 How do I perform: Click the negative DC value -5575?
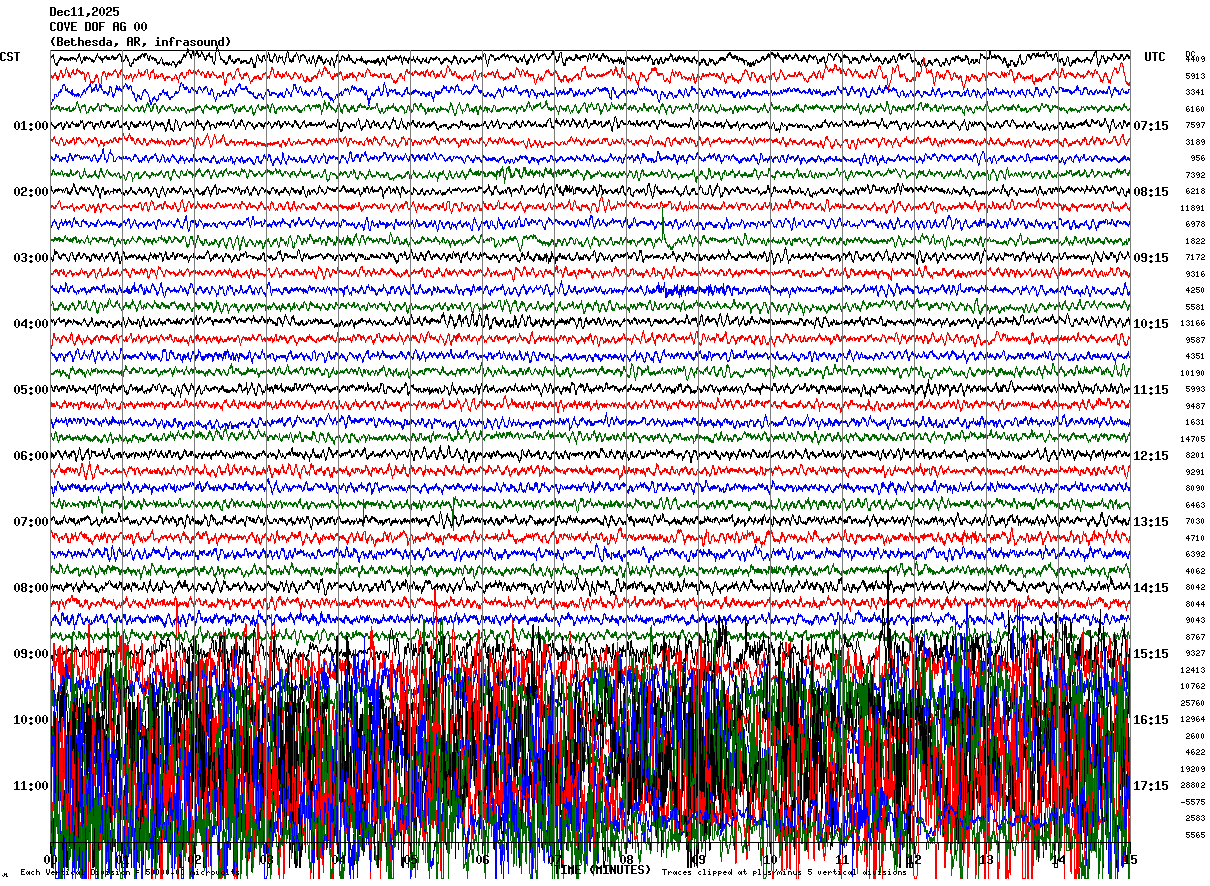pos(1192,802)
